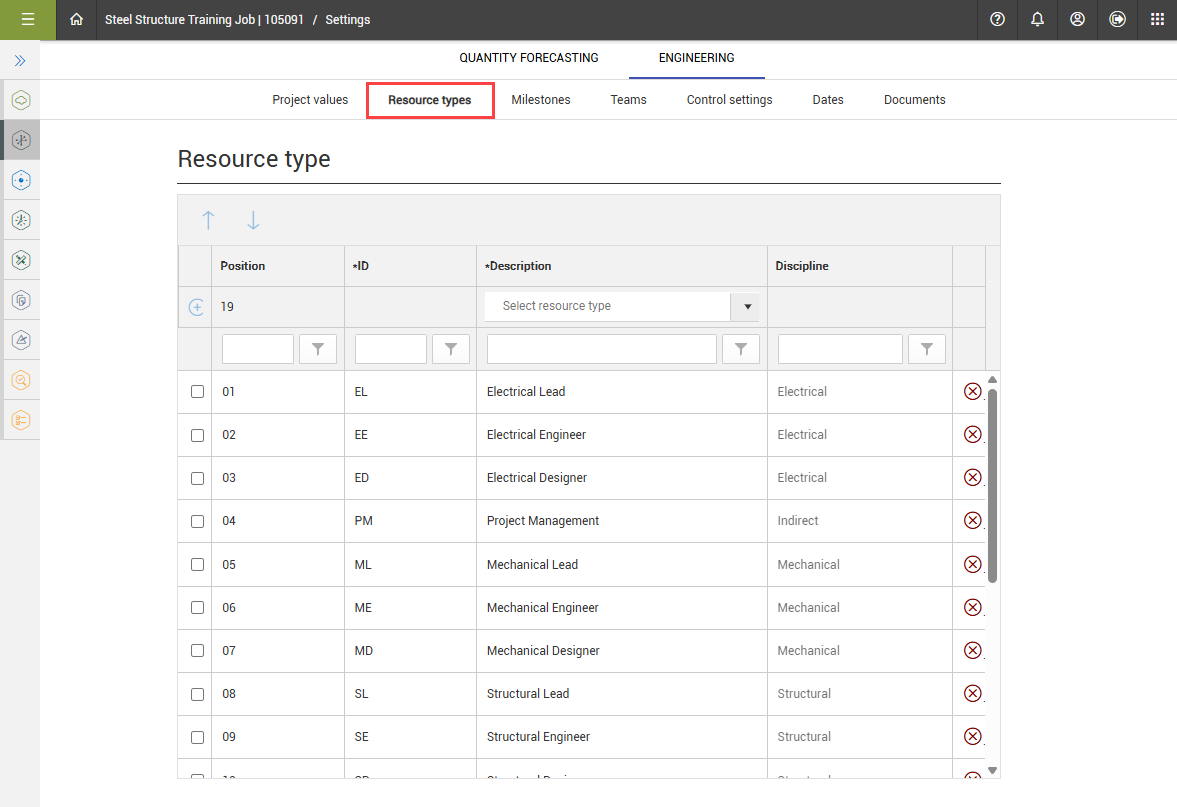Click the home icon in the header
Image resolution: width=1177 pixels, height=807 pixels.
76,20
